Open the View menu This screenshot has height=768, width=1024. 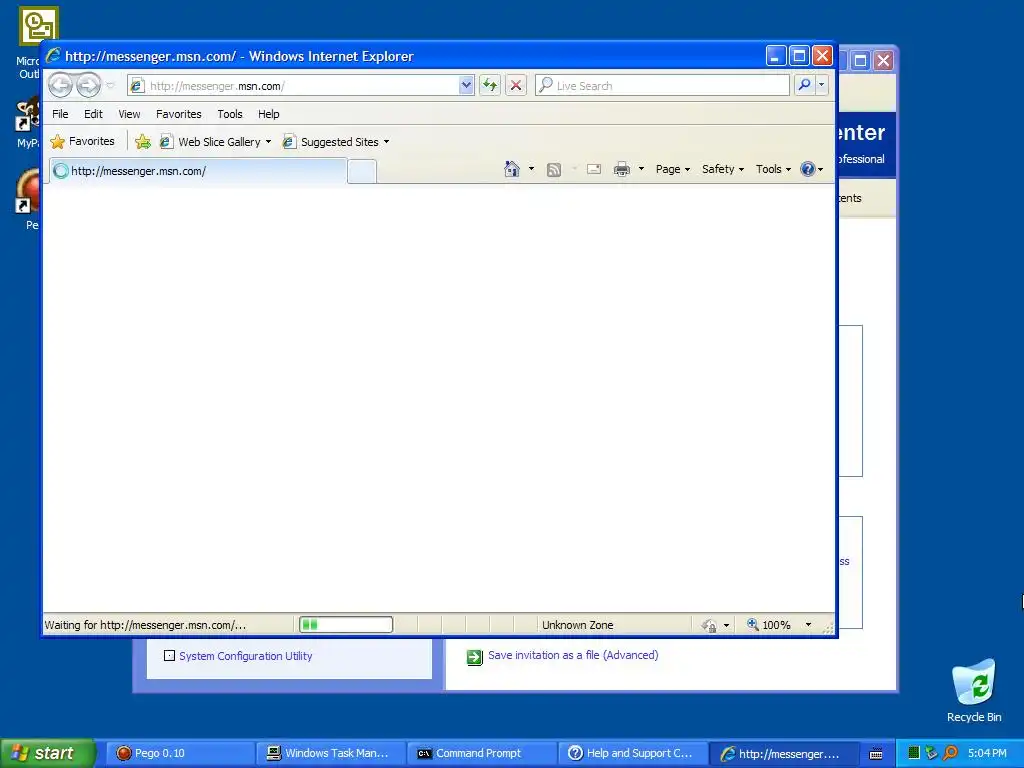129,114
